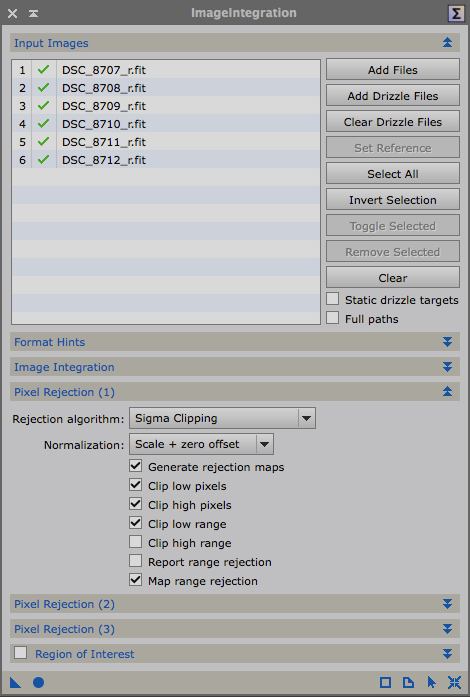Open the Rejection algorithm dropdown
Screen dimensions: 470x697
pos(222,418)
